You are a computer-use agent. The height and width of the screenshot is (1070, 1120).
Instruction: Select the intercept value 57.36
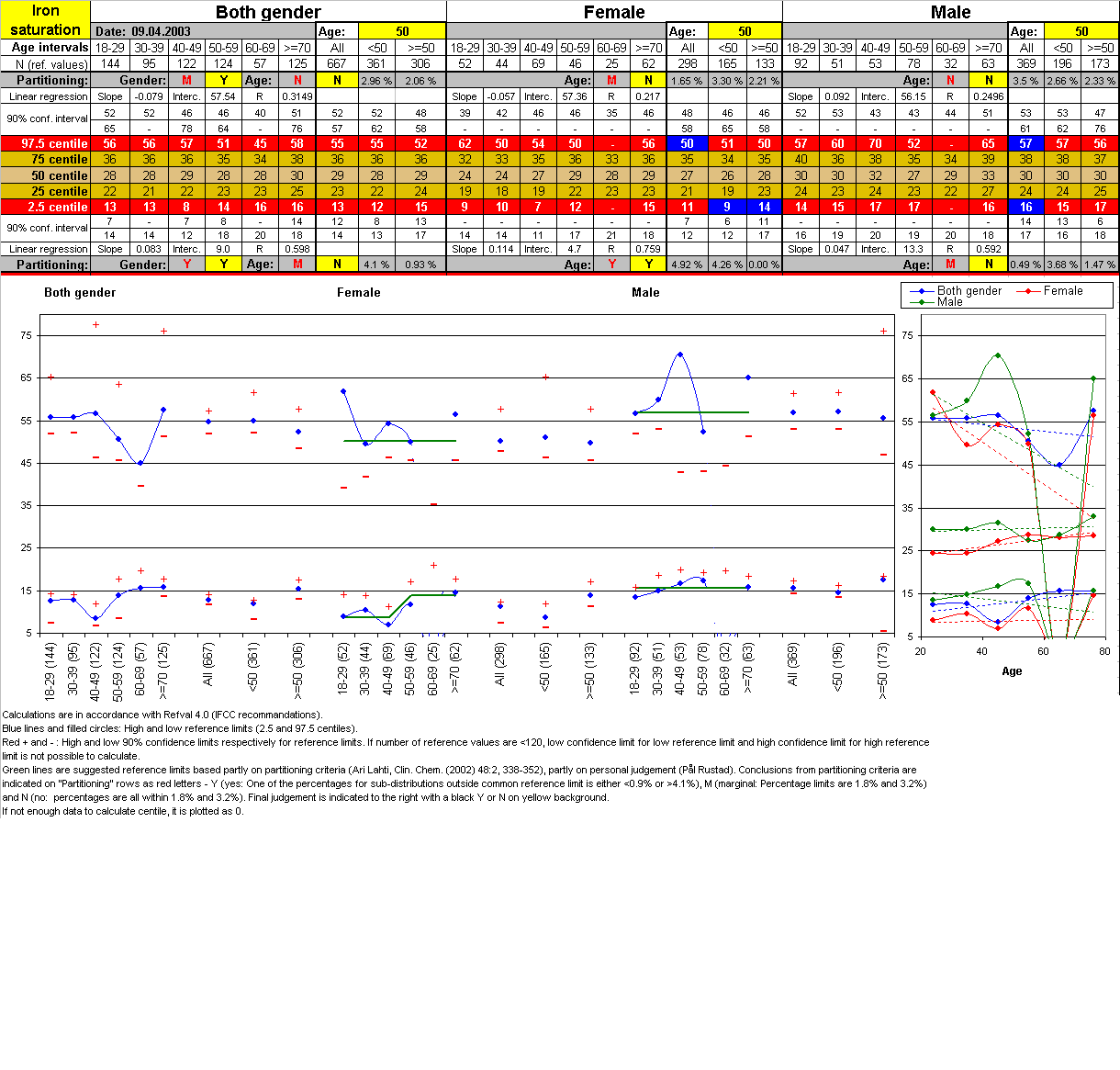pyautogui.click(x=575, y=96)
